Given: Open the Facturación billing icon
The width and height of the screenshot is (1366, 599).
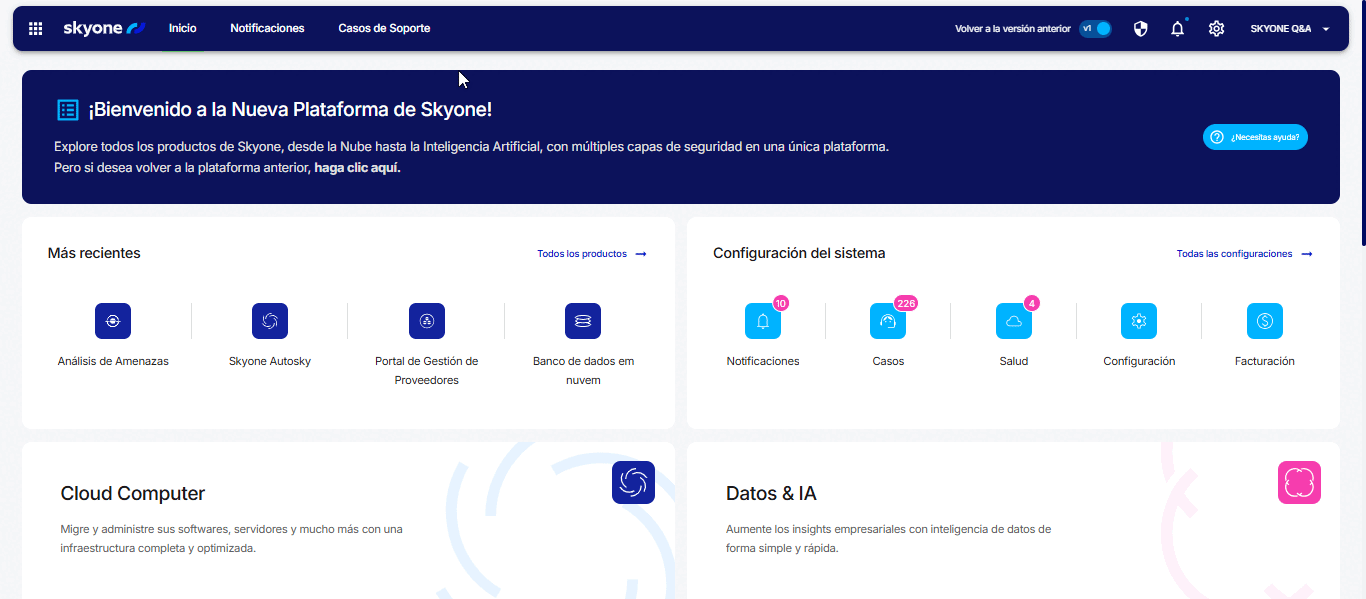Looking at the screenshot, I should [x=1265, y=321].
